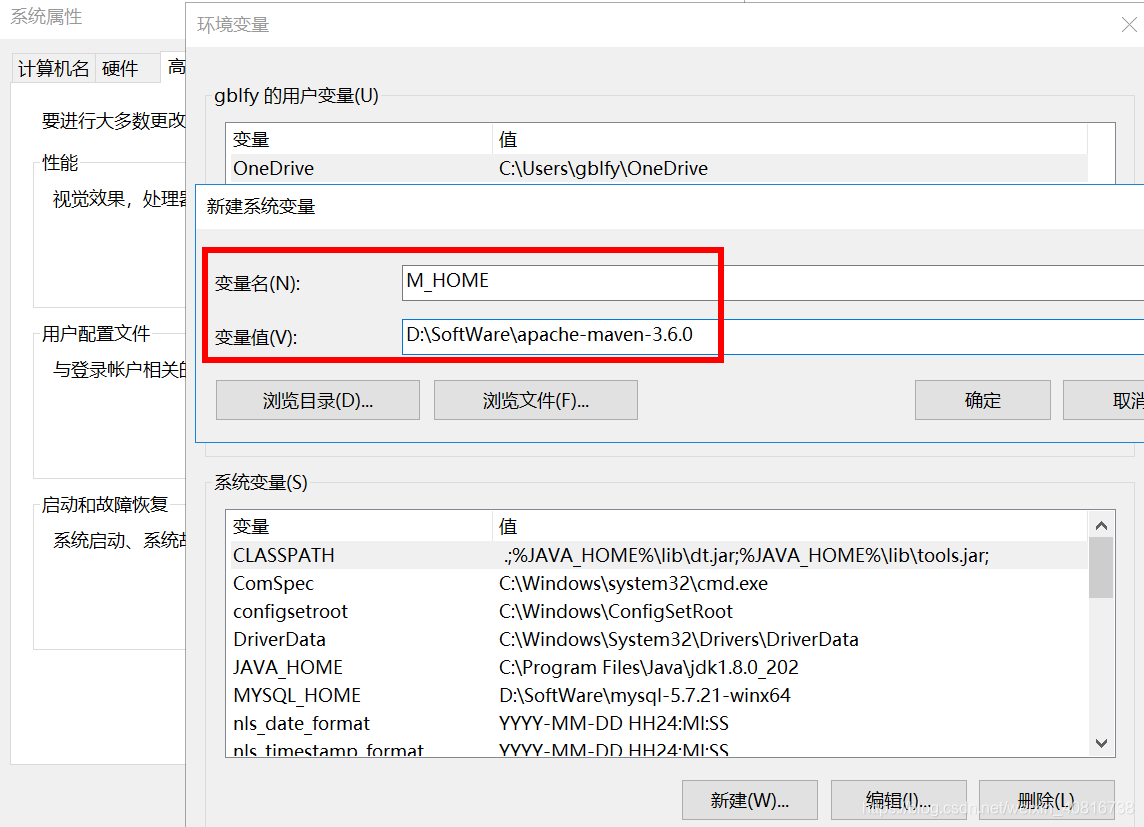
Task: Open the 计算机名 tab in 系统属性
Action: pos(53,69)
